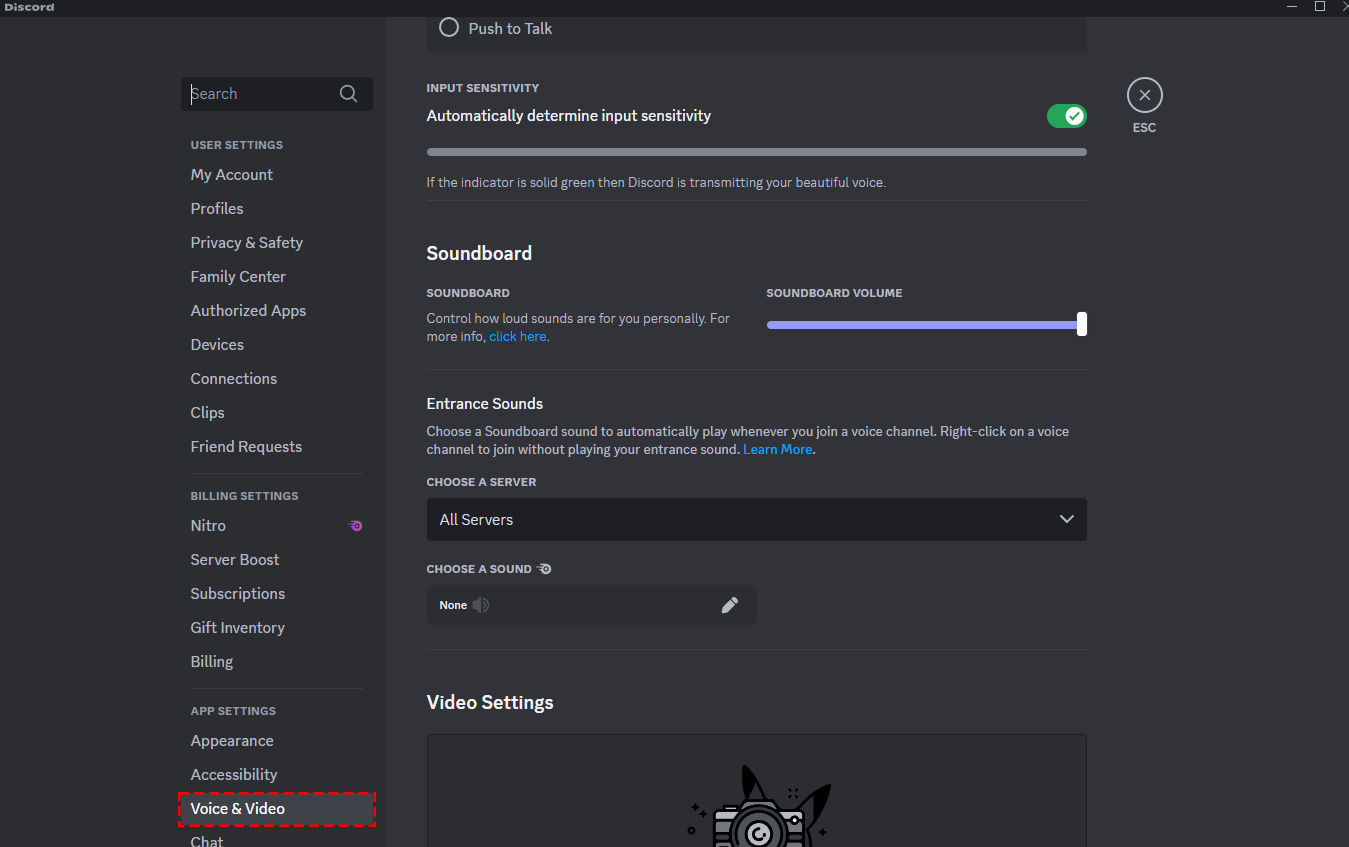Switch to Privacy & Safety settings
The image size is (1349, 847).
point(246,242)
